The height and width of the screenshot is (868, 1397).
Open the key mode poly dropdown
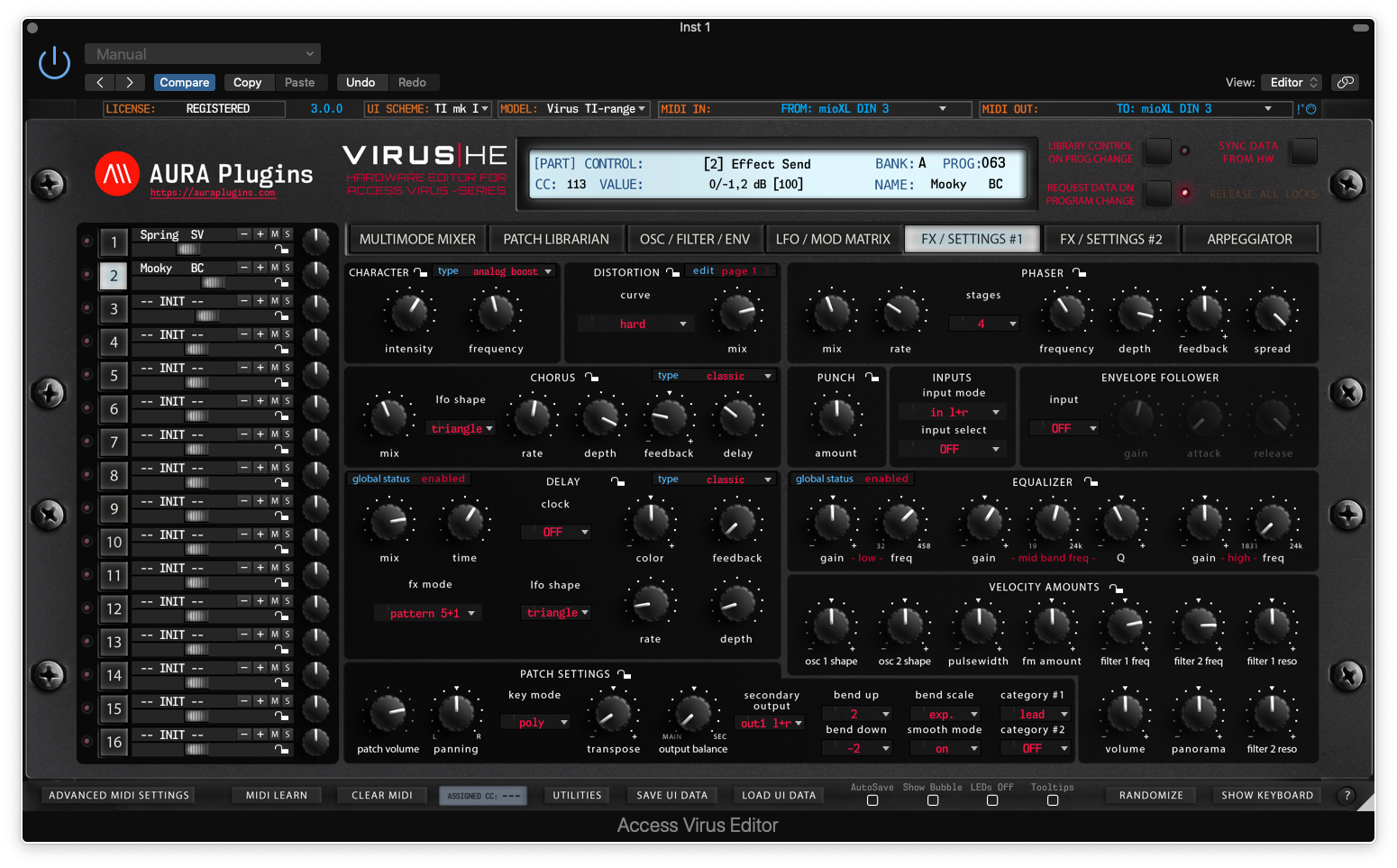click(x=535, y=722)
